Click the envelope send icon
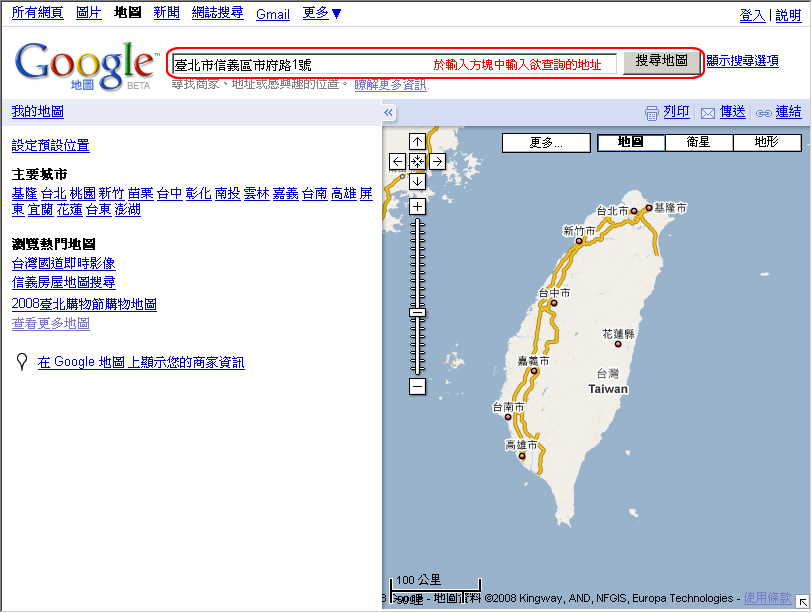 pos(708,113)
